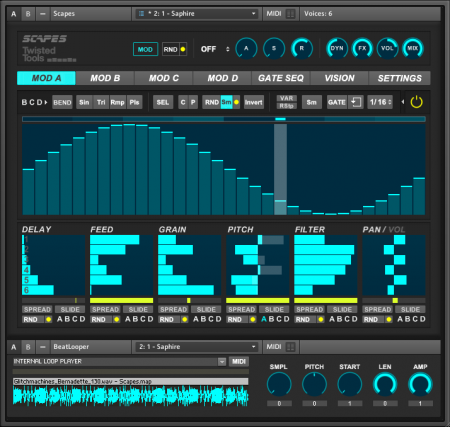The width and height of the screenshot is (450, 427).
Task: Click the PITCH knob in BeatLooper
Action: click(314, 384)
